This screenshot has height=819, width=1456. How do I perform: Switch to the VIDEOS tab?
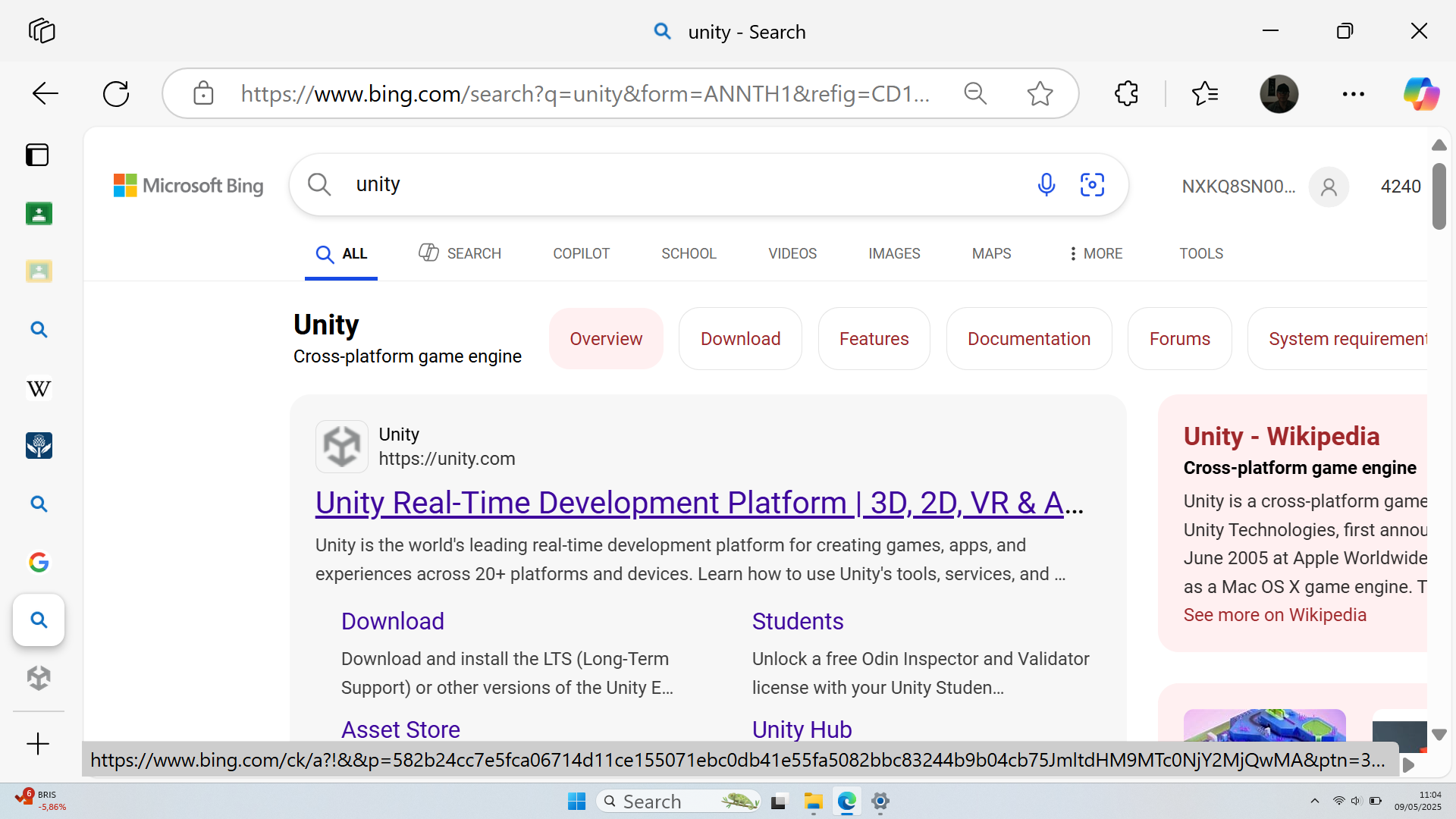[792, 253]
